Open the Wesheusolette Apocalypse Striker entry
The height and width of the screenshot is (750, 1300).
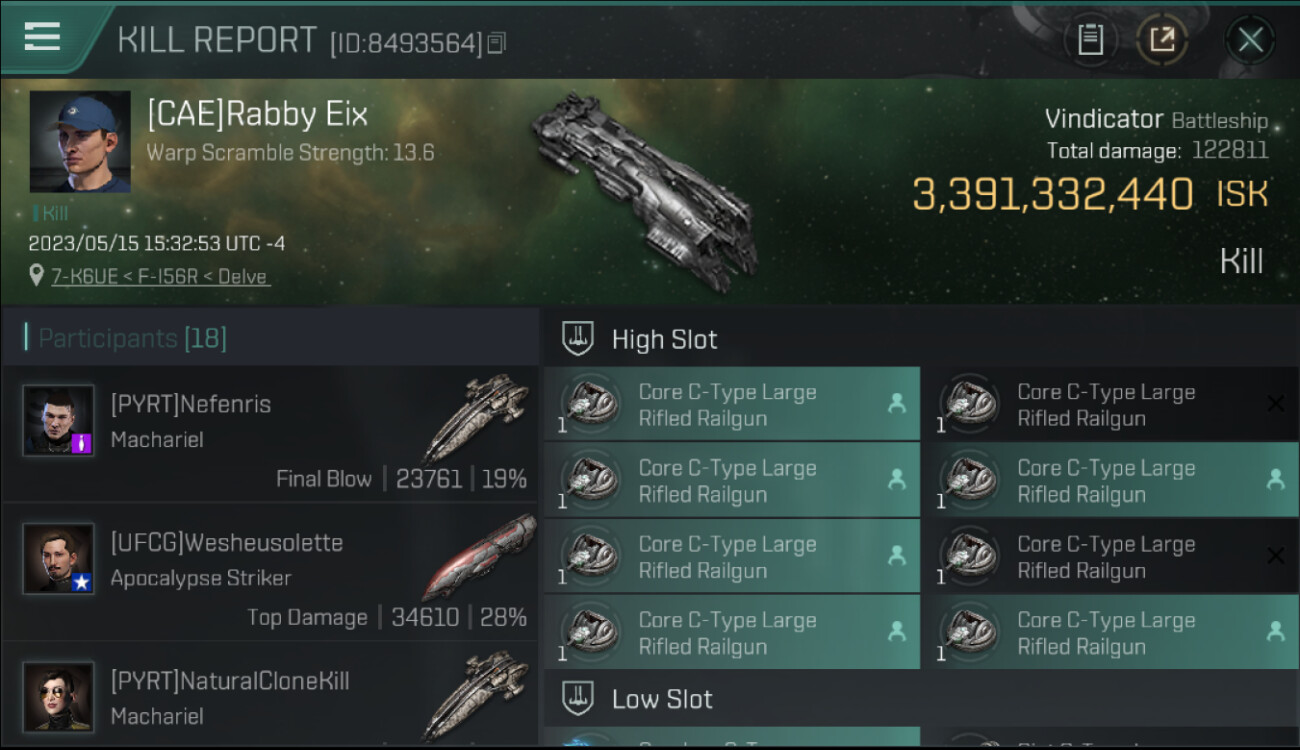coord(270,572)
